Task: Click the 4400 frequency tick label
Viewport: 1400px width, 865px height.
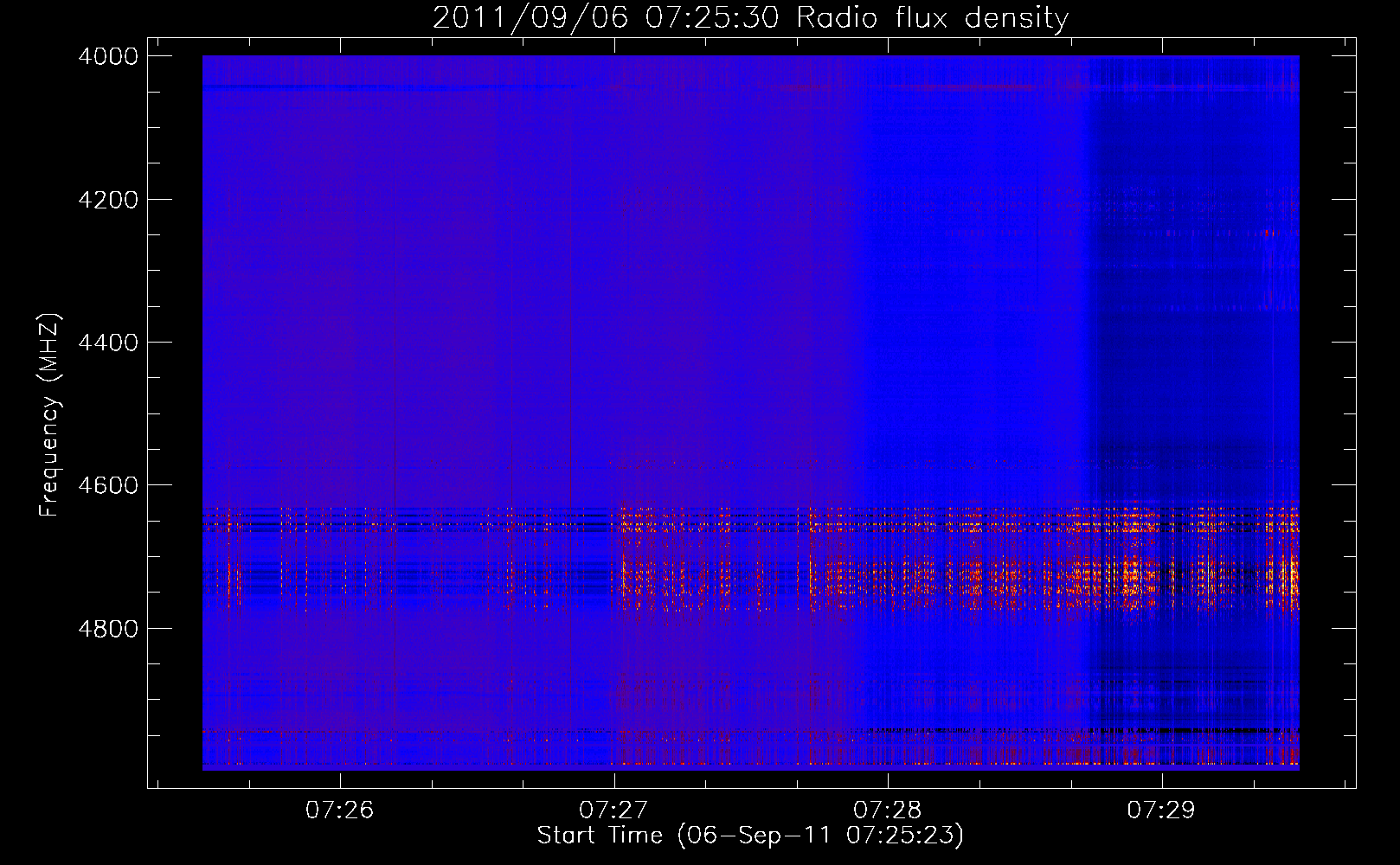Action: click(108, 343)
